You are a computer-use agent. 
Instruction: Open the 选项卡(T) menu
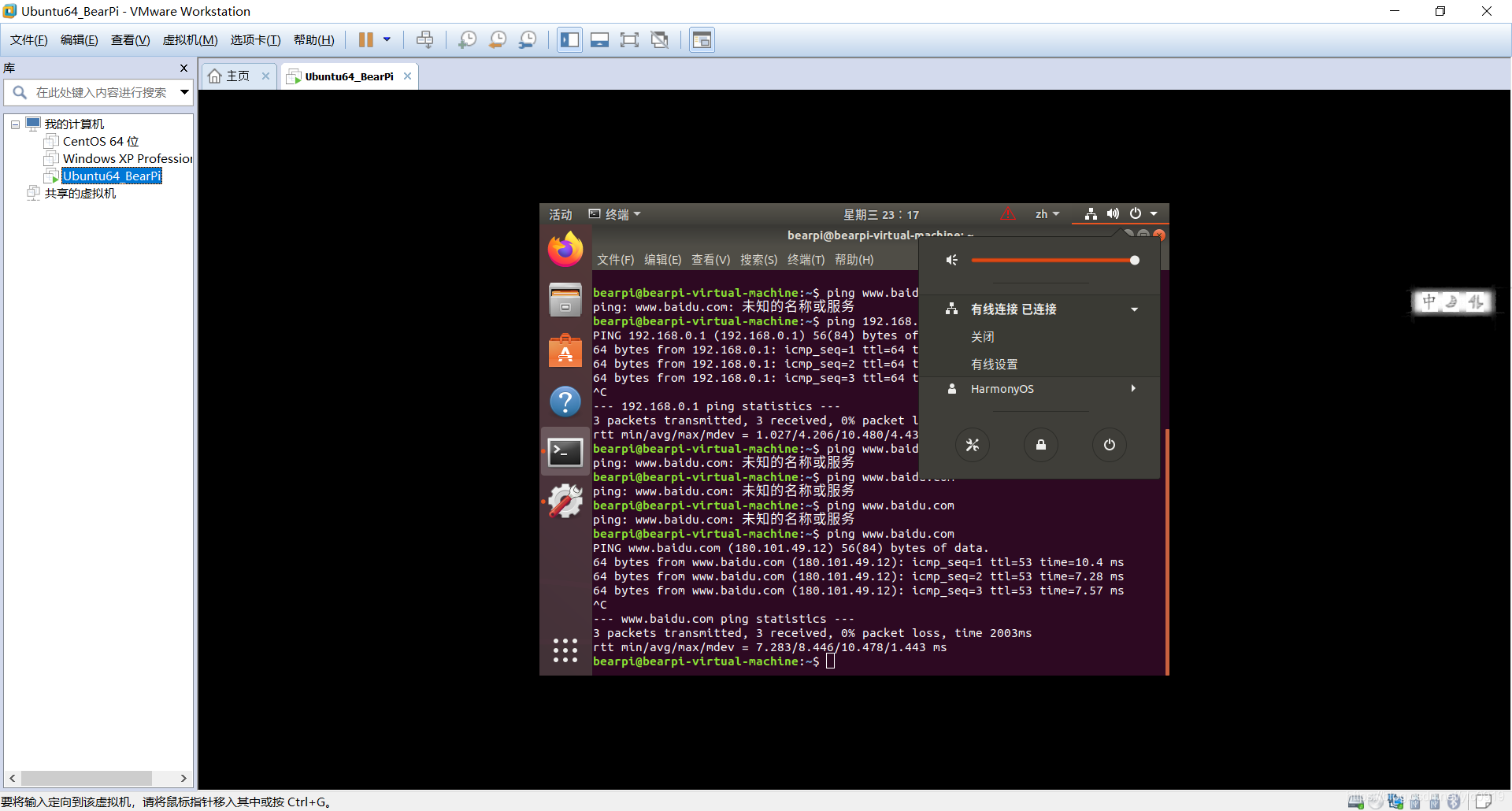(x=255, y=40)
